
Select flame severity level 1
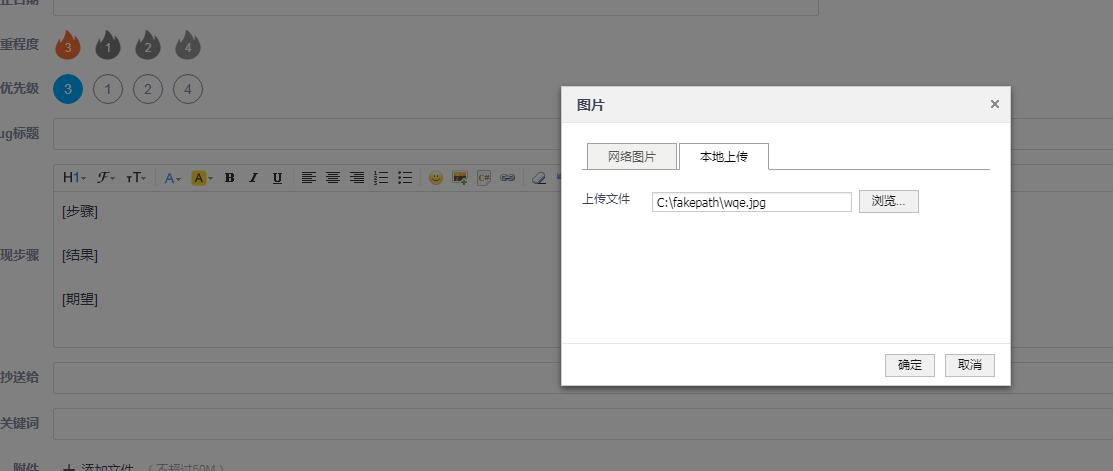click(x=108, y=45)
